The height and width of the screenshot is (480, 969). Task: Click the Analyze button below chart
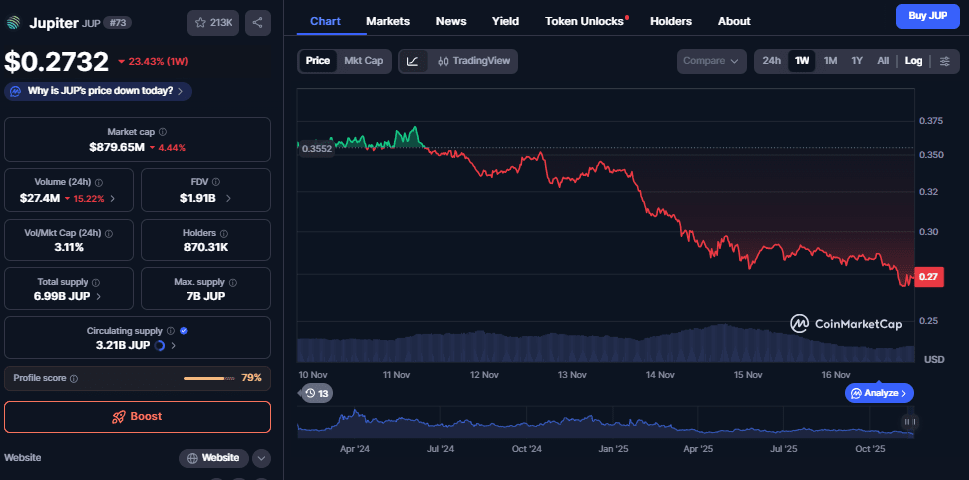879,393
